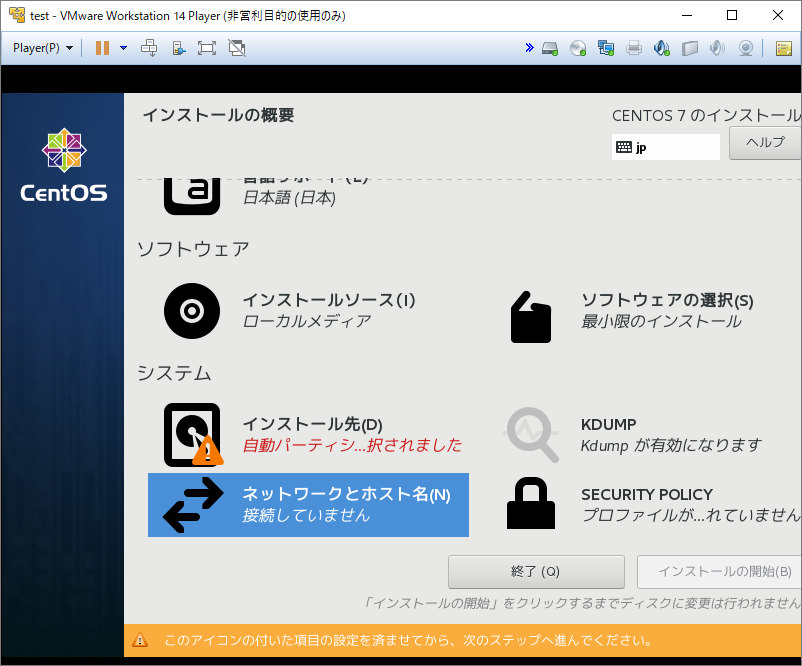Click 最小限のインストール text
The height and width of the screenshot is (666, 802).
(661, 321)
